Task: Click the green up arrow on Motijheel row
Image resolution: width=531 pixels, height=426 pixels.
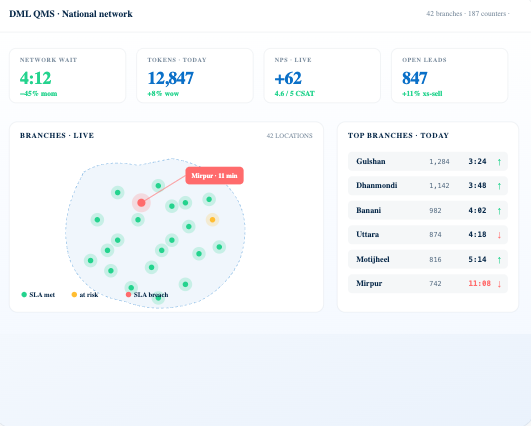Action: tap(499, 260)
